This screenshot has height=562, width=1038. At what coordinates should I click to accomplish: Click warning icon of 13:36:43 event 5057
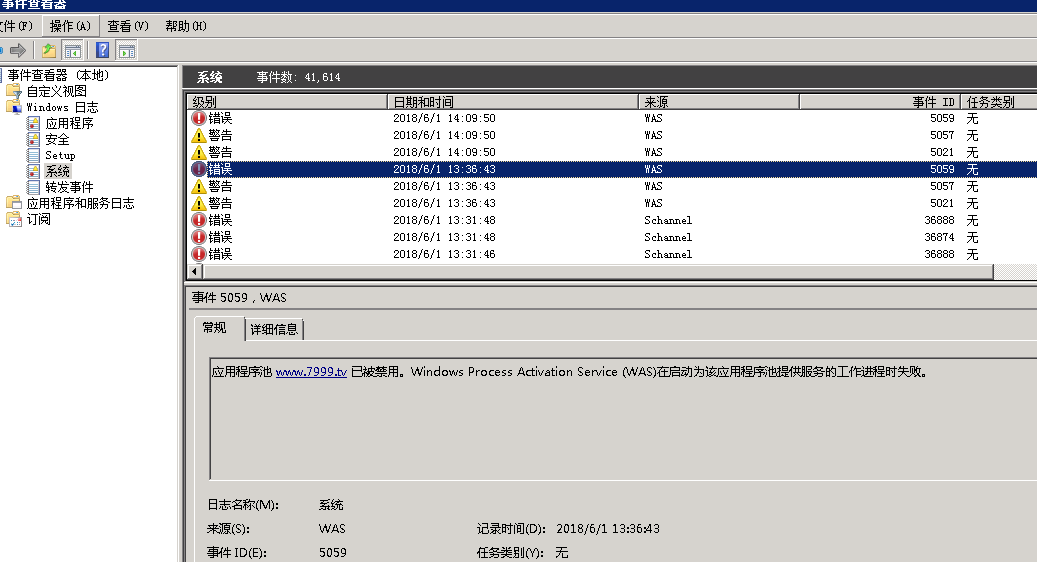tap(199, 187)
